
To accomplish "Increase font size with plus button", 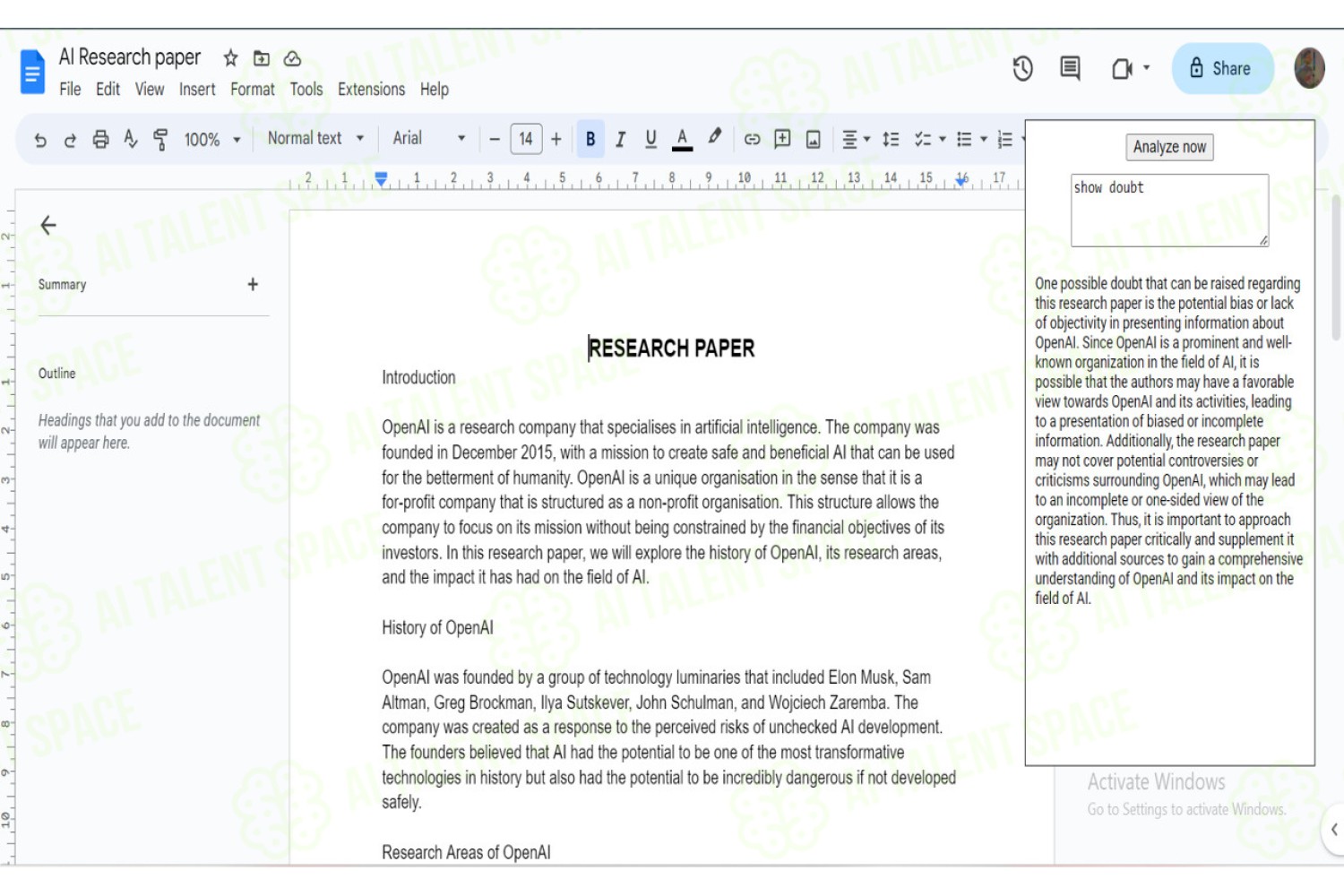I will [556, 139].
